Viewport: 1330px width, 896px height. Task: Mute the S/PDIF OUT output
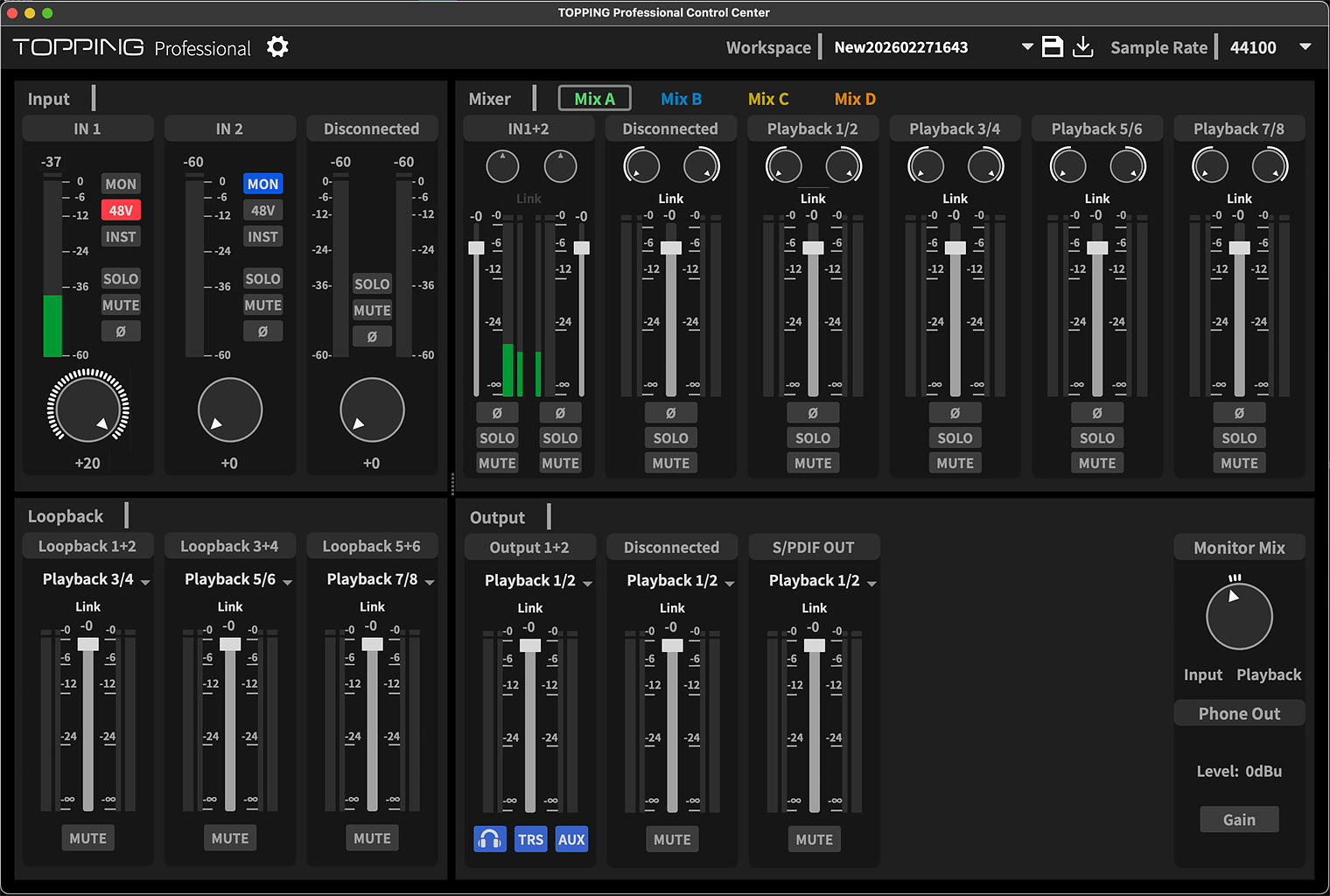[x=814, y=839]
